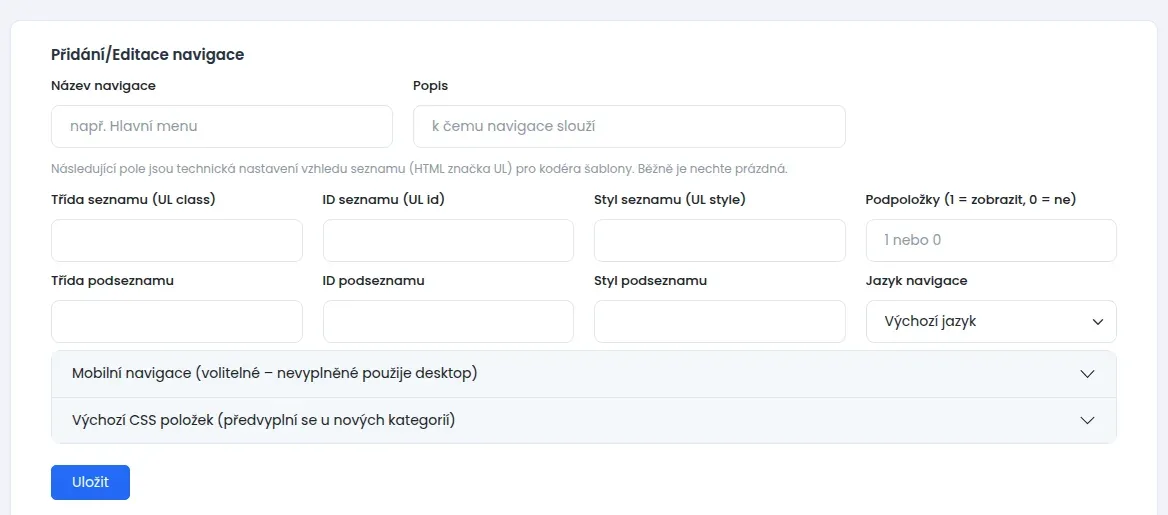Image resolution: width=1168 pixels, height=515 pixels.
Task: Click the hint text starting with Následující pole
Action: [x=419, y=168]
